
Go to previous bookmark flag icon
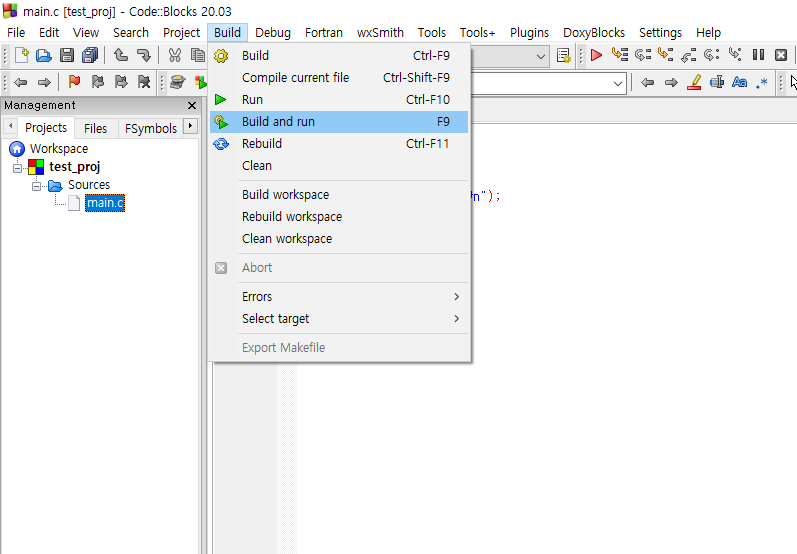coord(98,81)
